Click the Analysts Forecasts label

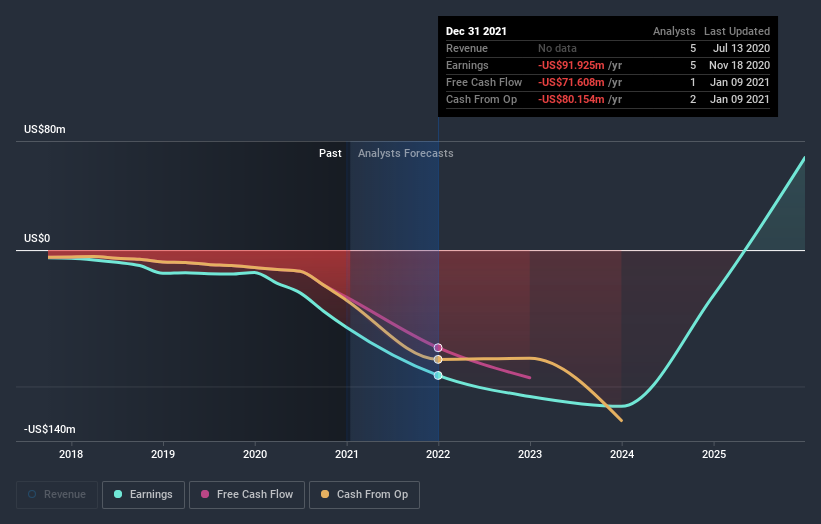point(406,153)
